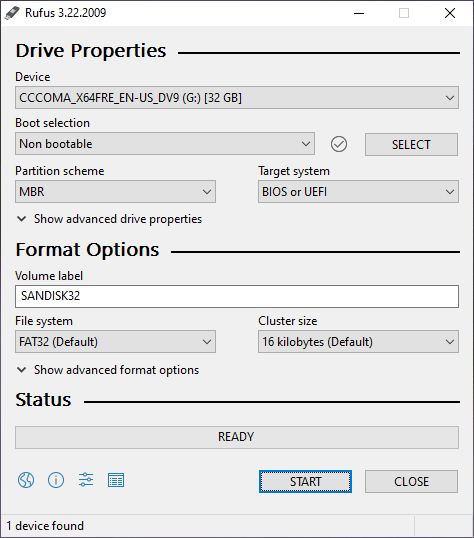This screenshot has width=474, height=538.
Task: Click the Format Options heading
Action: pos(88,249)
